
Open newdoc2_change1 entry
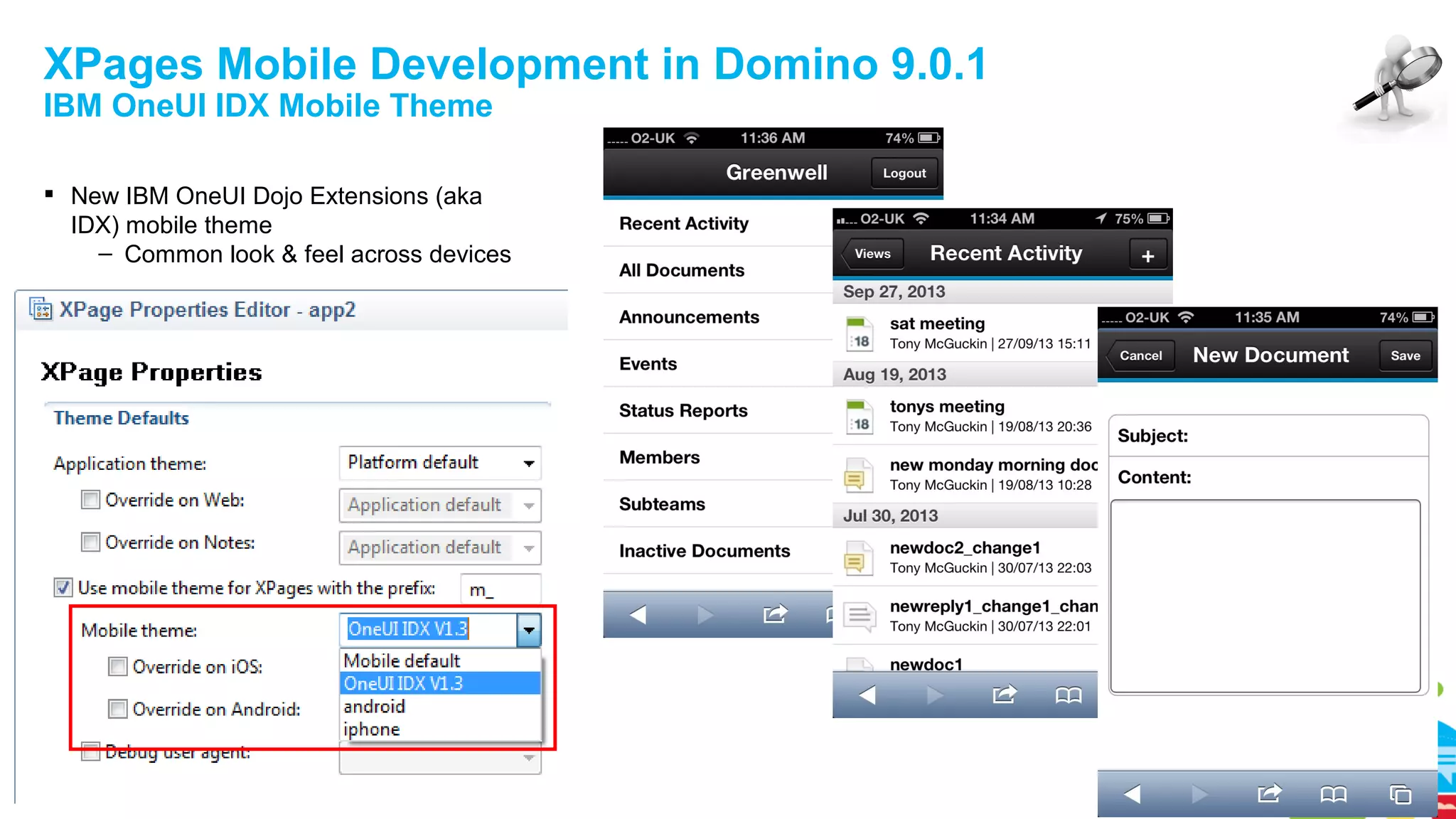pyautogui.click(x=965, y=558)
